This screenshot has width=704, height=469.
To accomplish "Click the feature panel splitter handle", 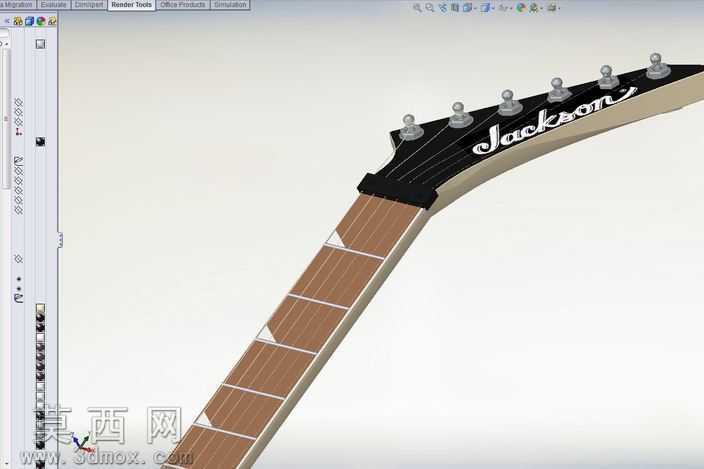I will (x=60, y=240).
